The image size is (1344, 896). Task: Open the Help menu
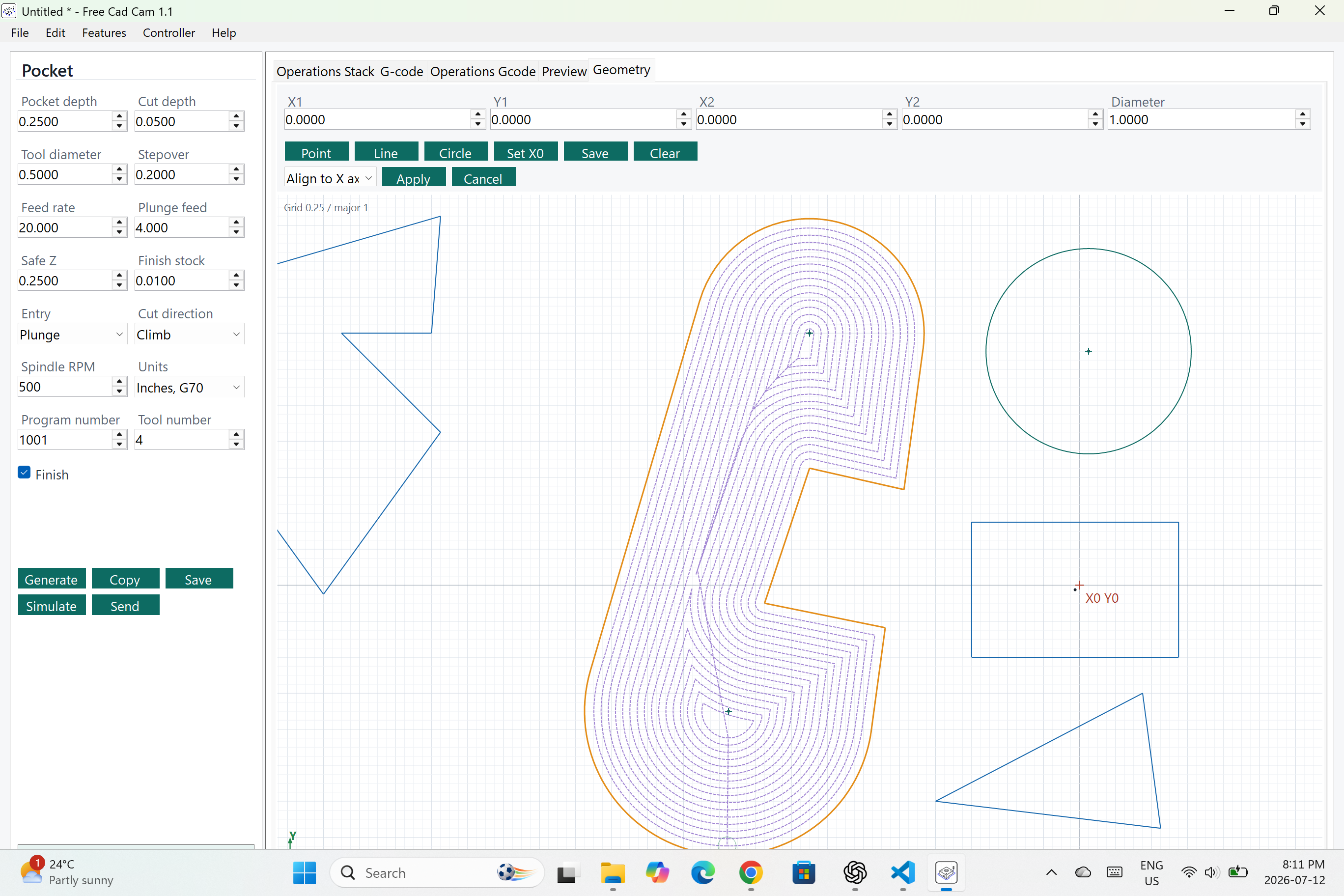click(224, 32)
